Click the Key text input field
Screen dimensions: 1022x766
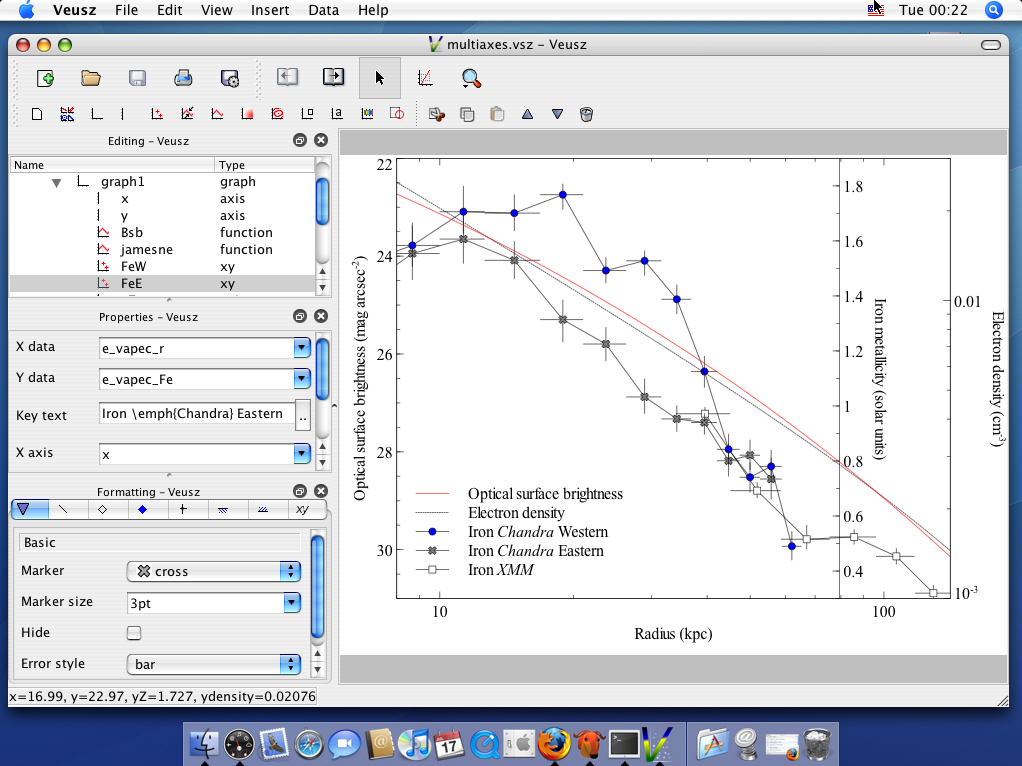point(196,414)
